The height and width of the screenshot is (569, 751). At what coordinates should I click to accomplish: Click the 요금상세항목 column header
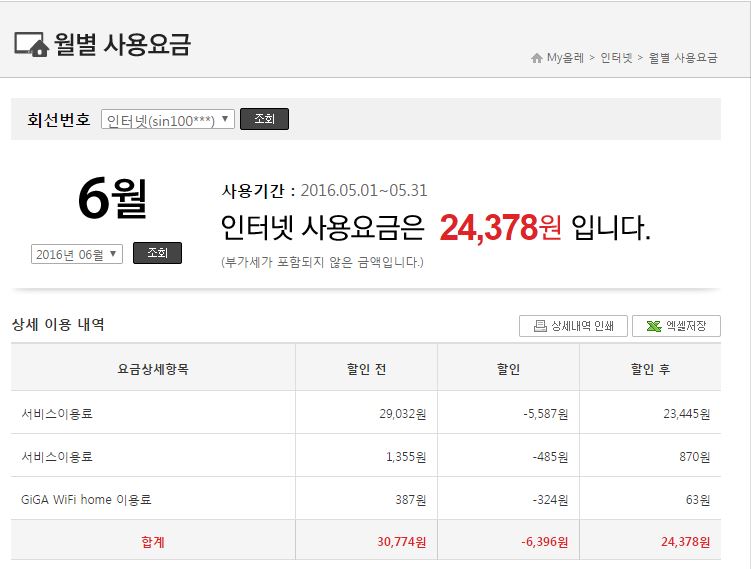click(153, 369)
